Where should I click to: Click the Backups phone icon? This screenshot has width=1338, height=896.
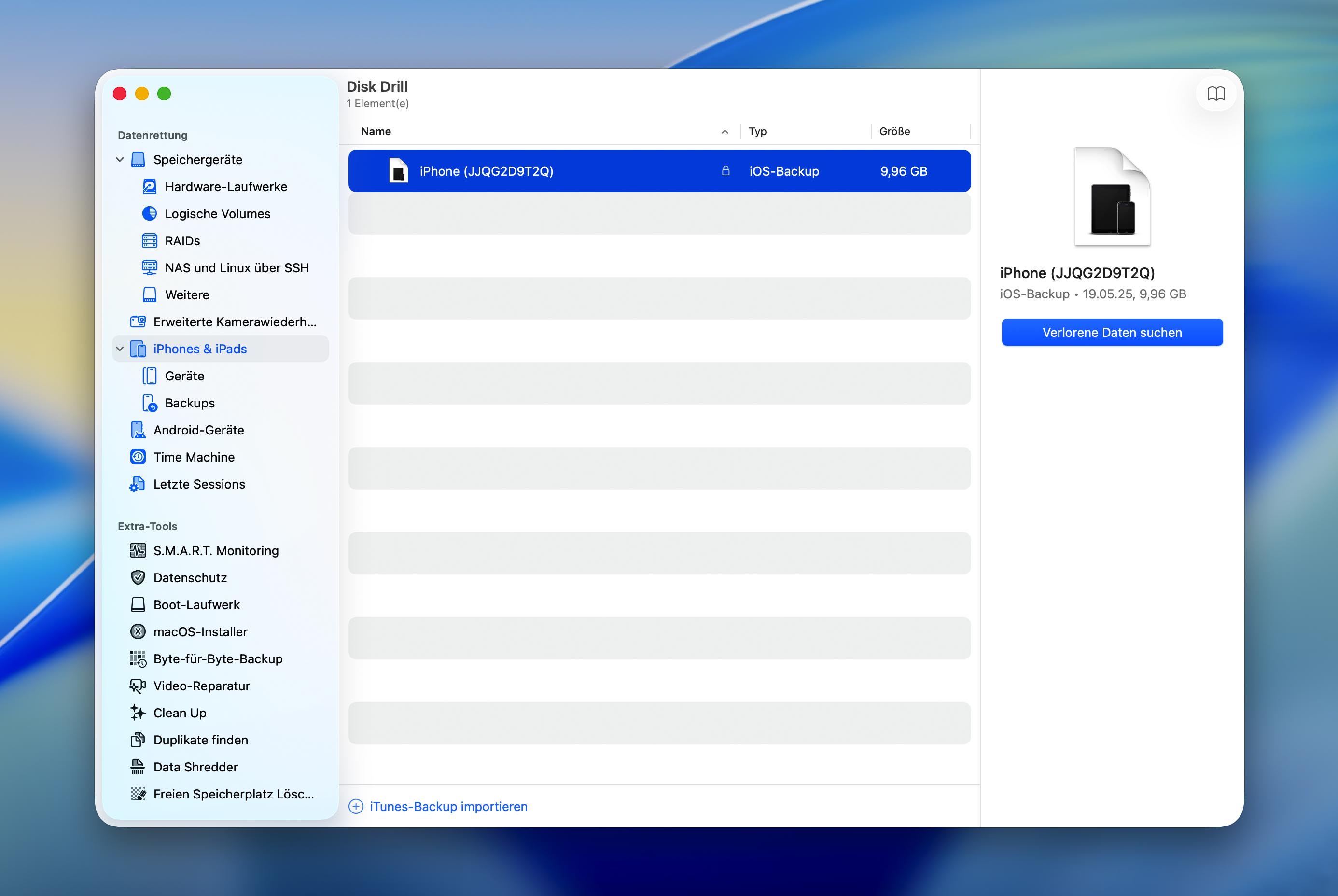pyautogui.click(x=150, y=403)
